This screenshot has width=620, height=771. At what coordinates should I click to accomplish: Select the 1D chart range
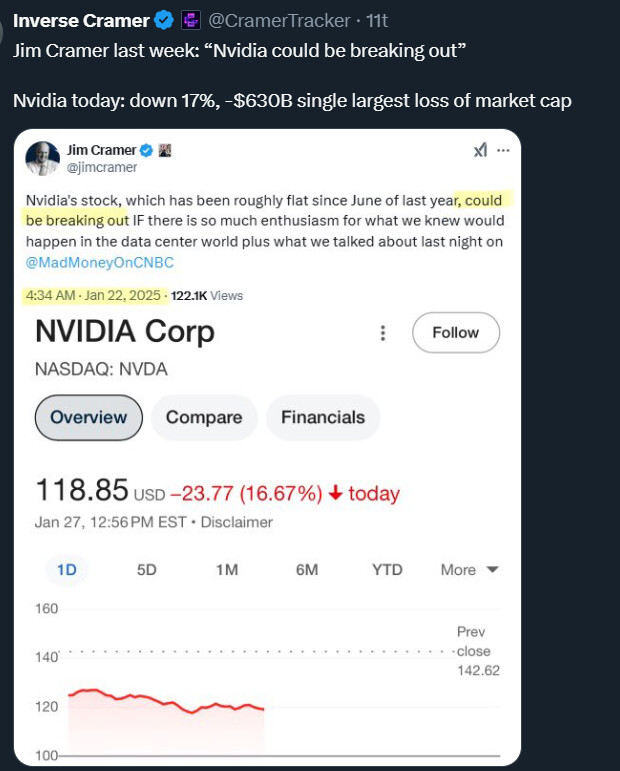(x=67, y=569)
